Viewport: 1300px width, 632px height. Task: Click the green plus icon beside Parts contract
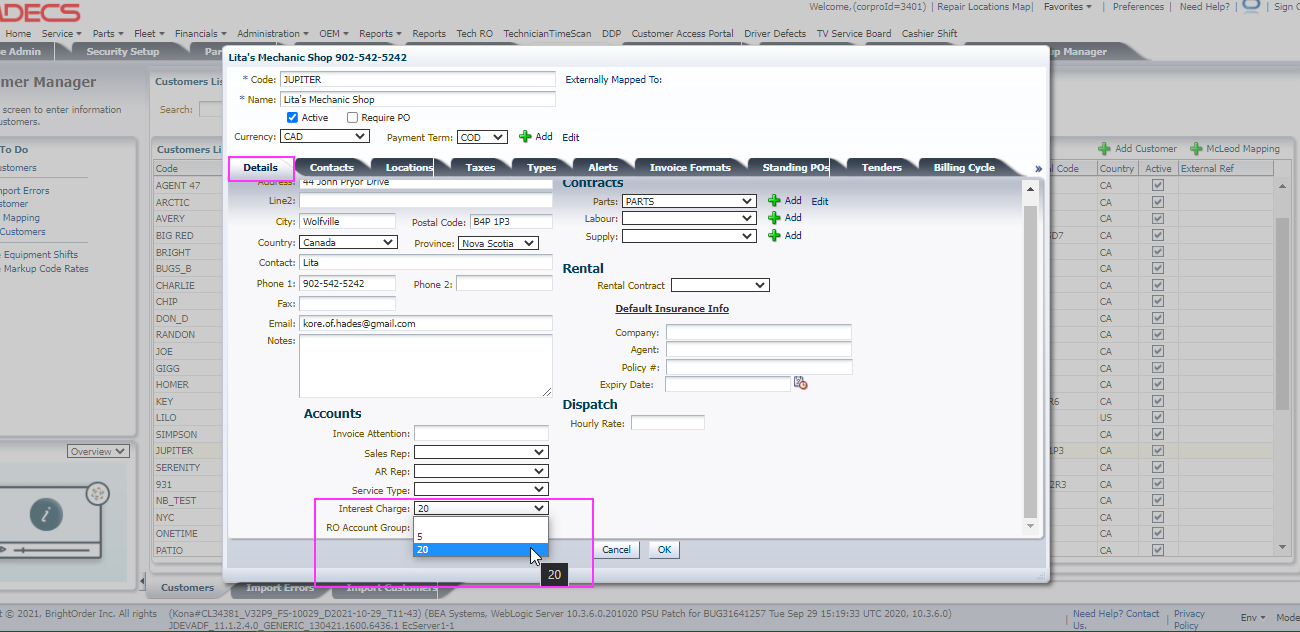click(774, 201)
